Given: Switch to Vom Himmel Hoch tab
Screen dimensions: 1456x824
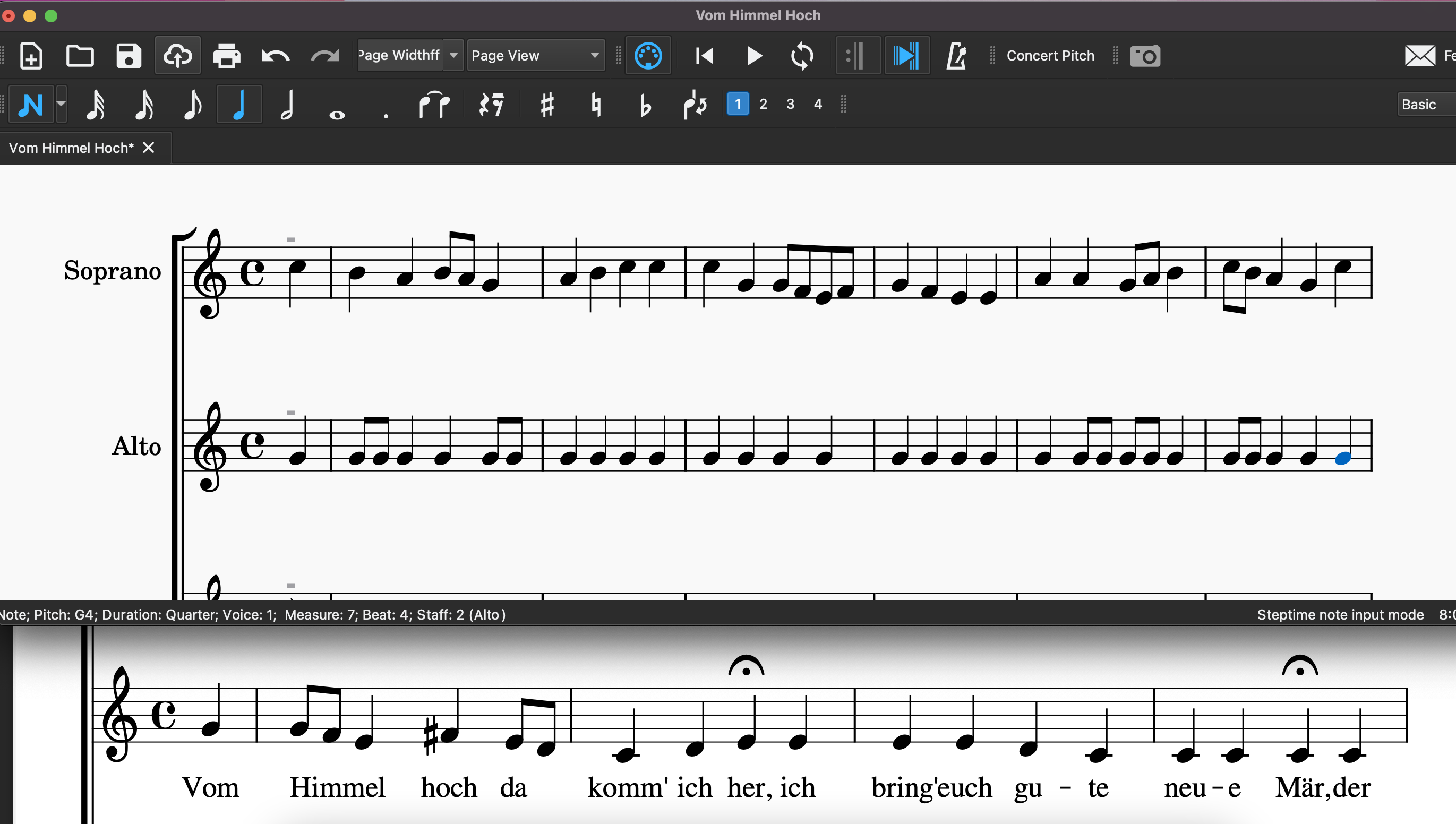Looking at the screenshot, I should (71, 148).
